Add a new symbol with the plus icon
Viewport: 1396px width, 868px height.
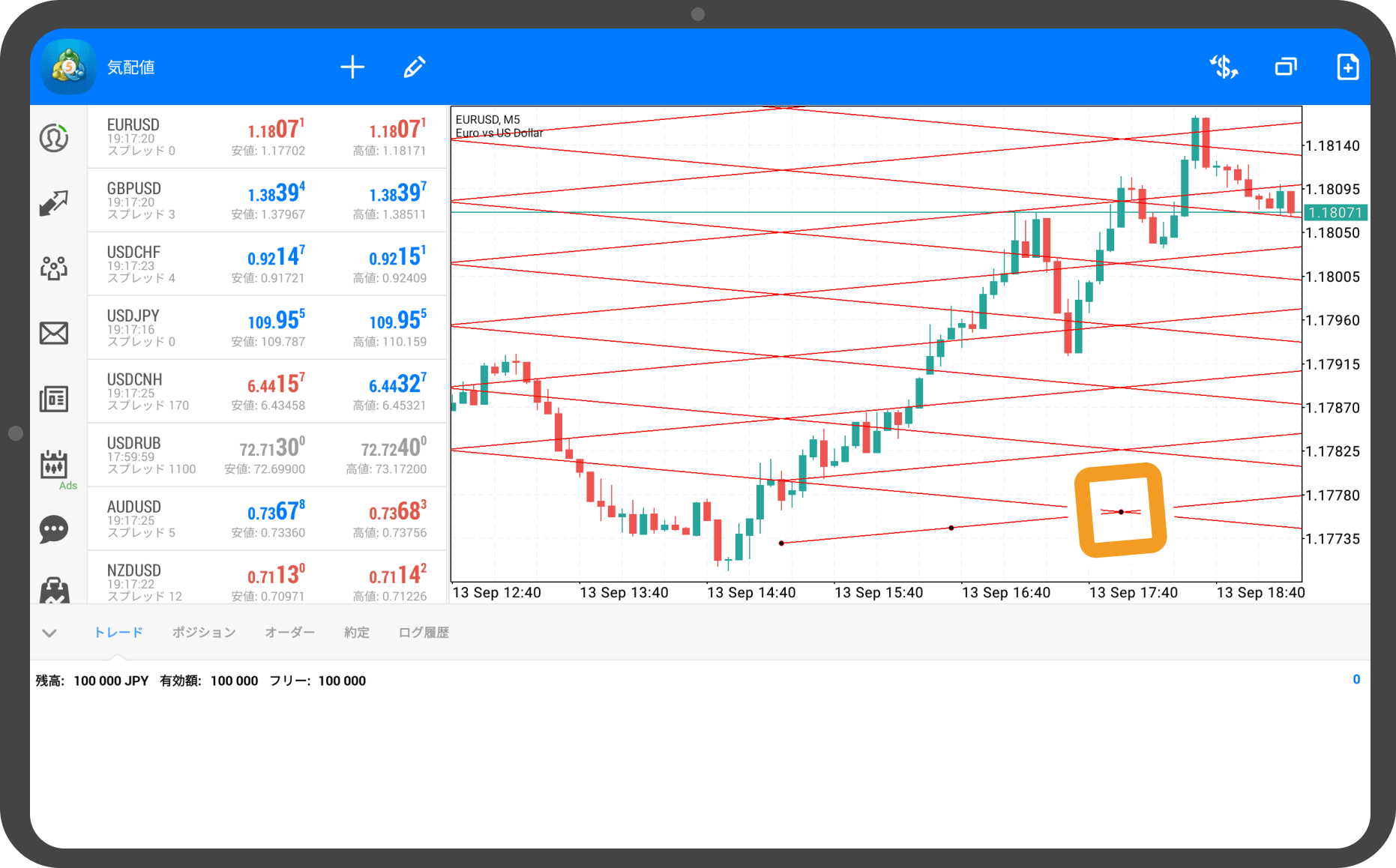coord(352,67)
